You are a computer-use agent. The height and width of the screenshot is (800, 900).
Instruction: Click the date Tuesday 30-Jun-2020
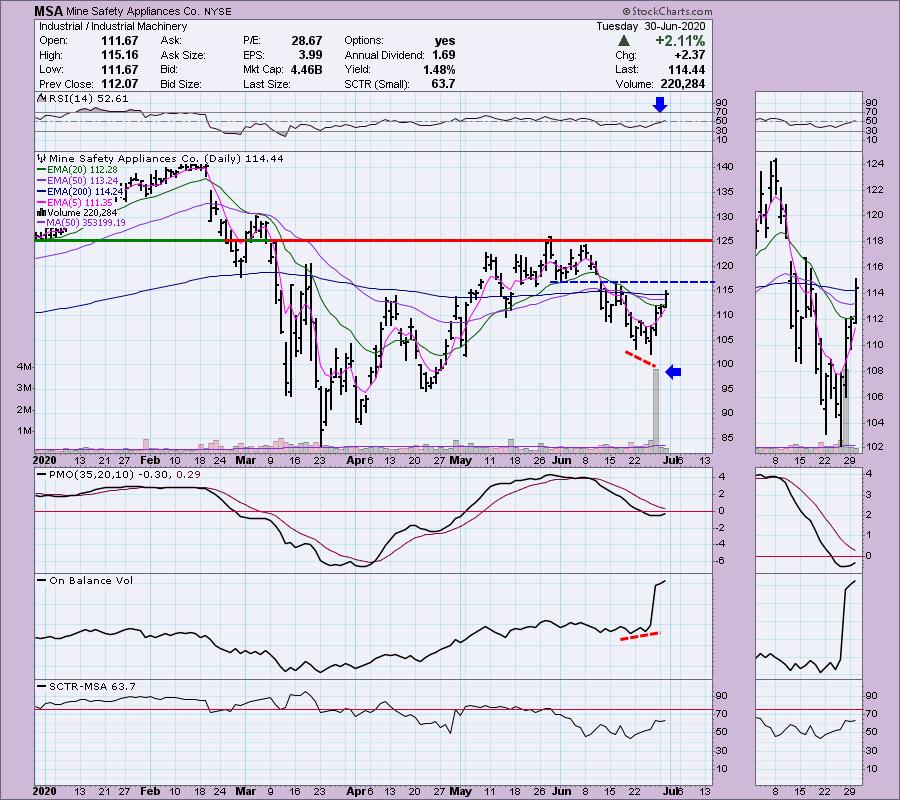click(x=650, y=26)
